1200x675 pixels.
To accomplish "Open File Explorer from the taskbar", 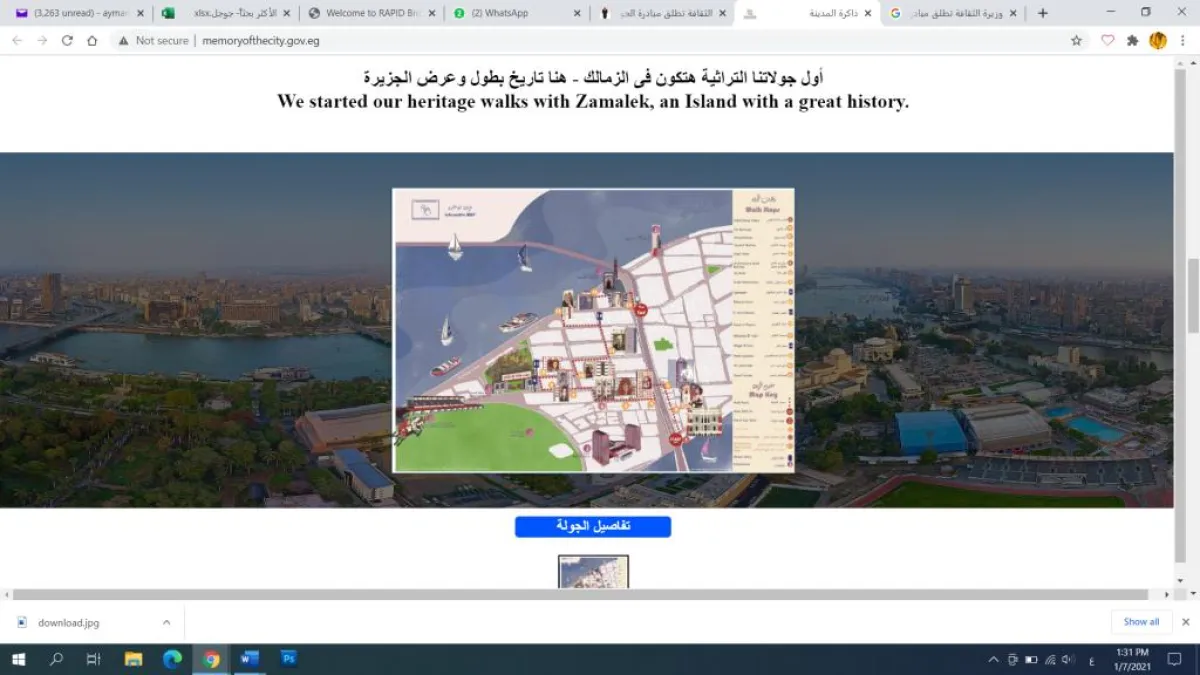I will coord(133,658).
